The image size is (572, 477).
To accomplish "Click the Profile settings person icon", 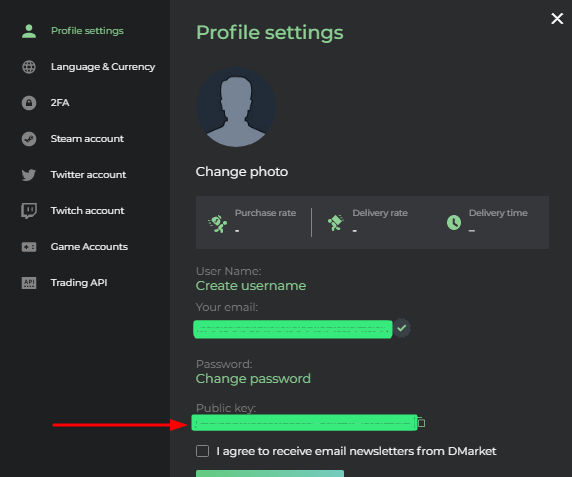I will pos(29,31).
